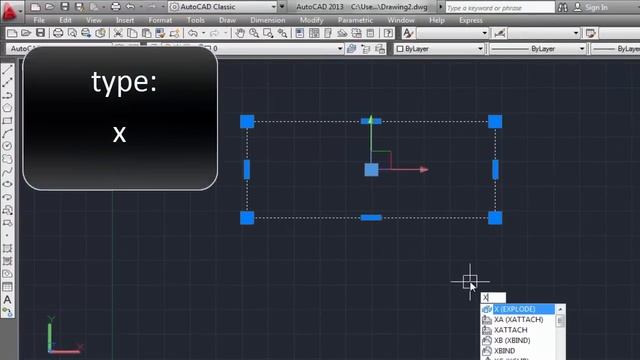Click the Zoom Window icon
This screenshot has height=360, width=640.
[268, 33]
